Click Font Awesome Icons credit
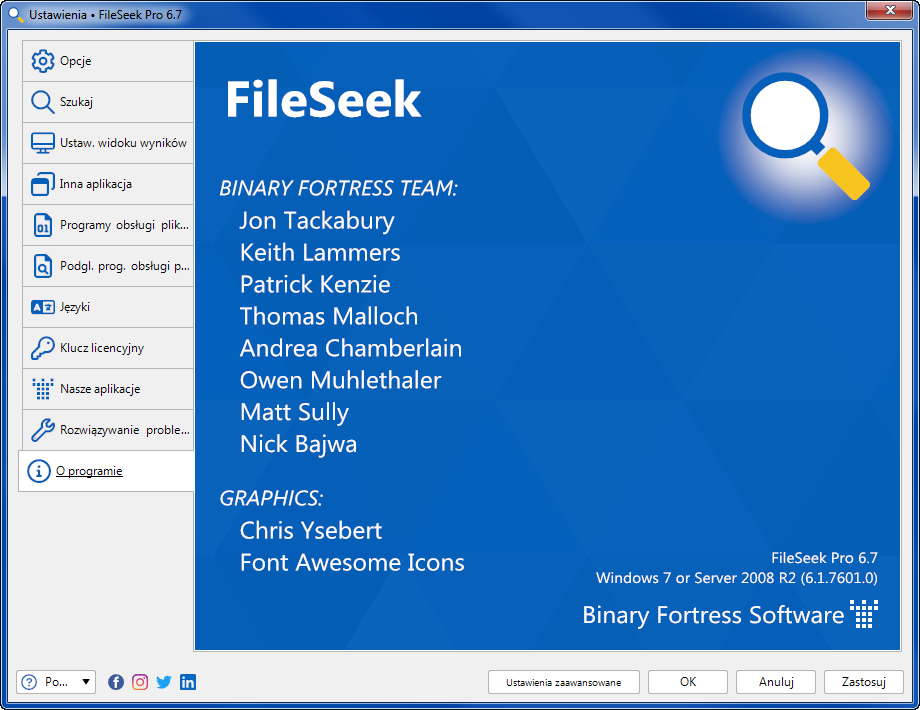920x710 pixels. pyautogui.click(x=352, y=563)
